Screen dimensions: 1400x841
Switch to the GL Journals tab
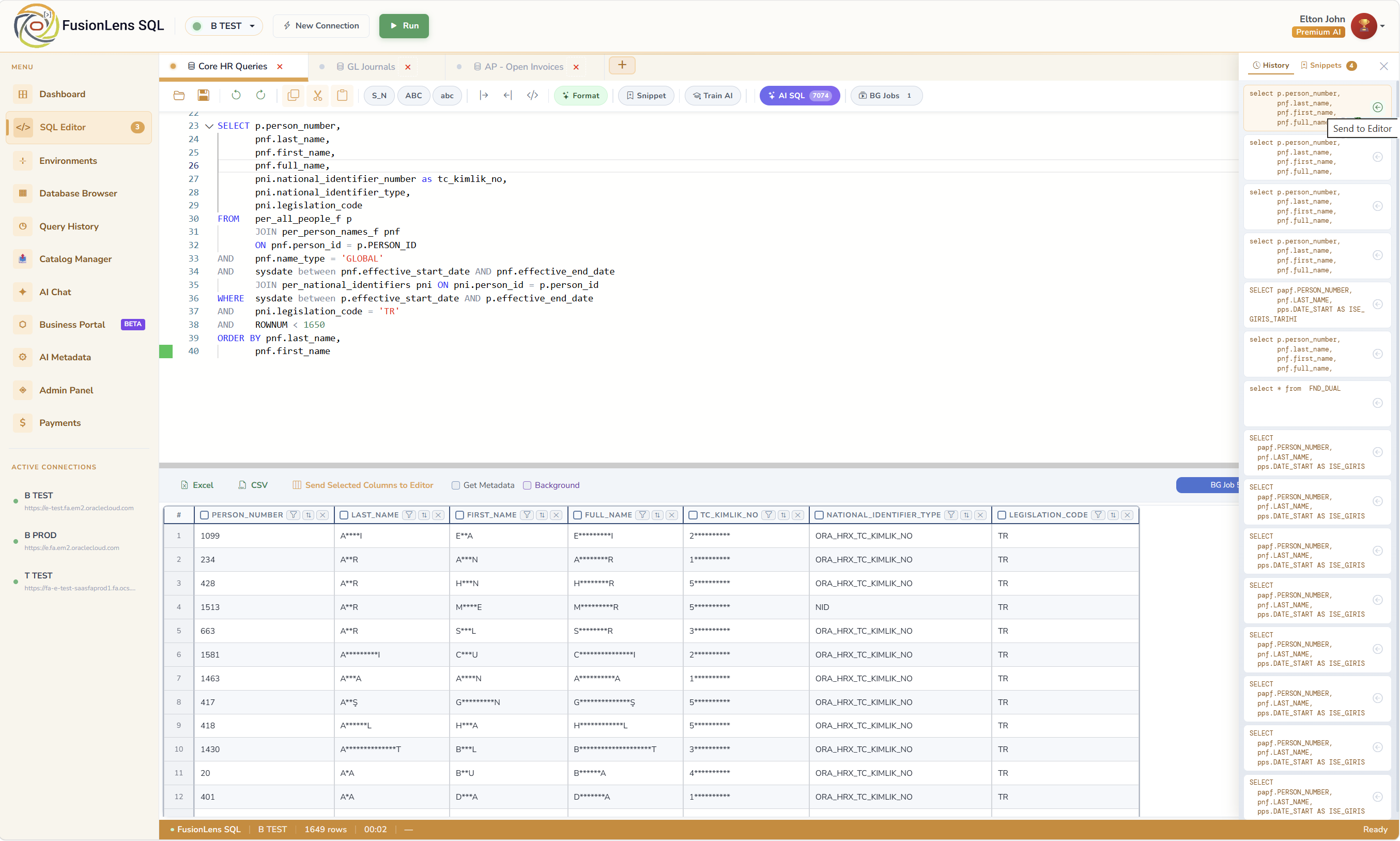(x=371, y=66)
